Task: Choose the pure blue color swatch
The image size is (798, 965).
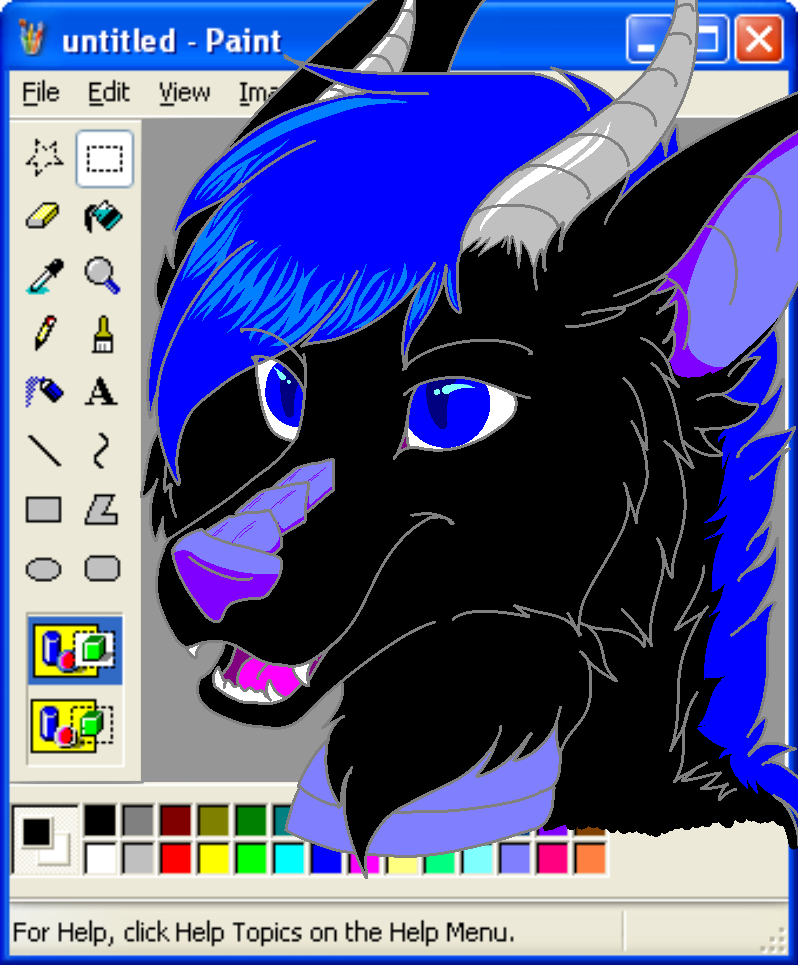Action: pos(327,859)
